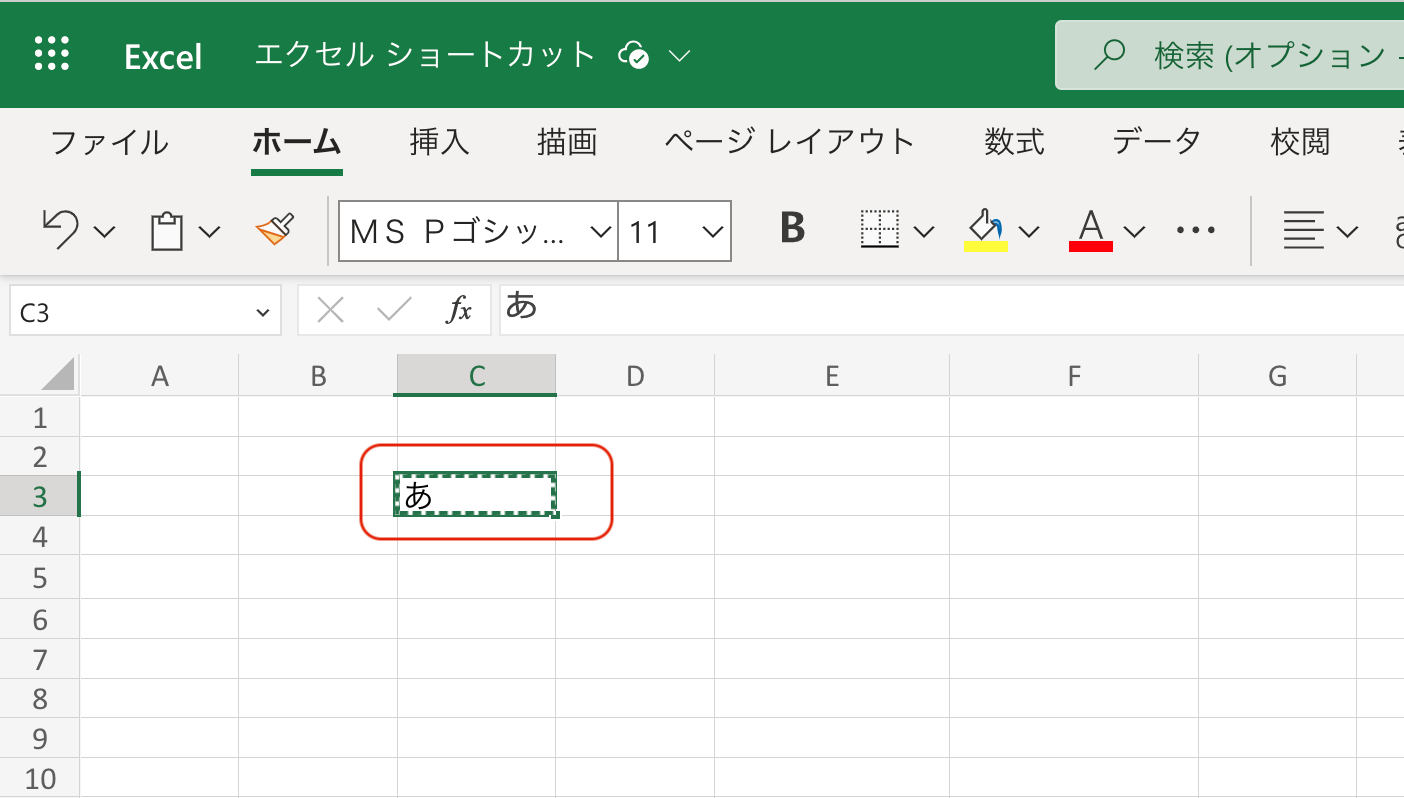Click the Paste clipboard icon

pyautogui.click(x=167, y=231)
